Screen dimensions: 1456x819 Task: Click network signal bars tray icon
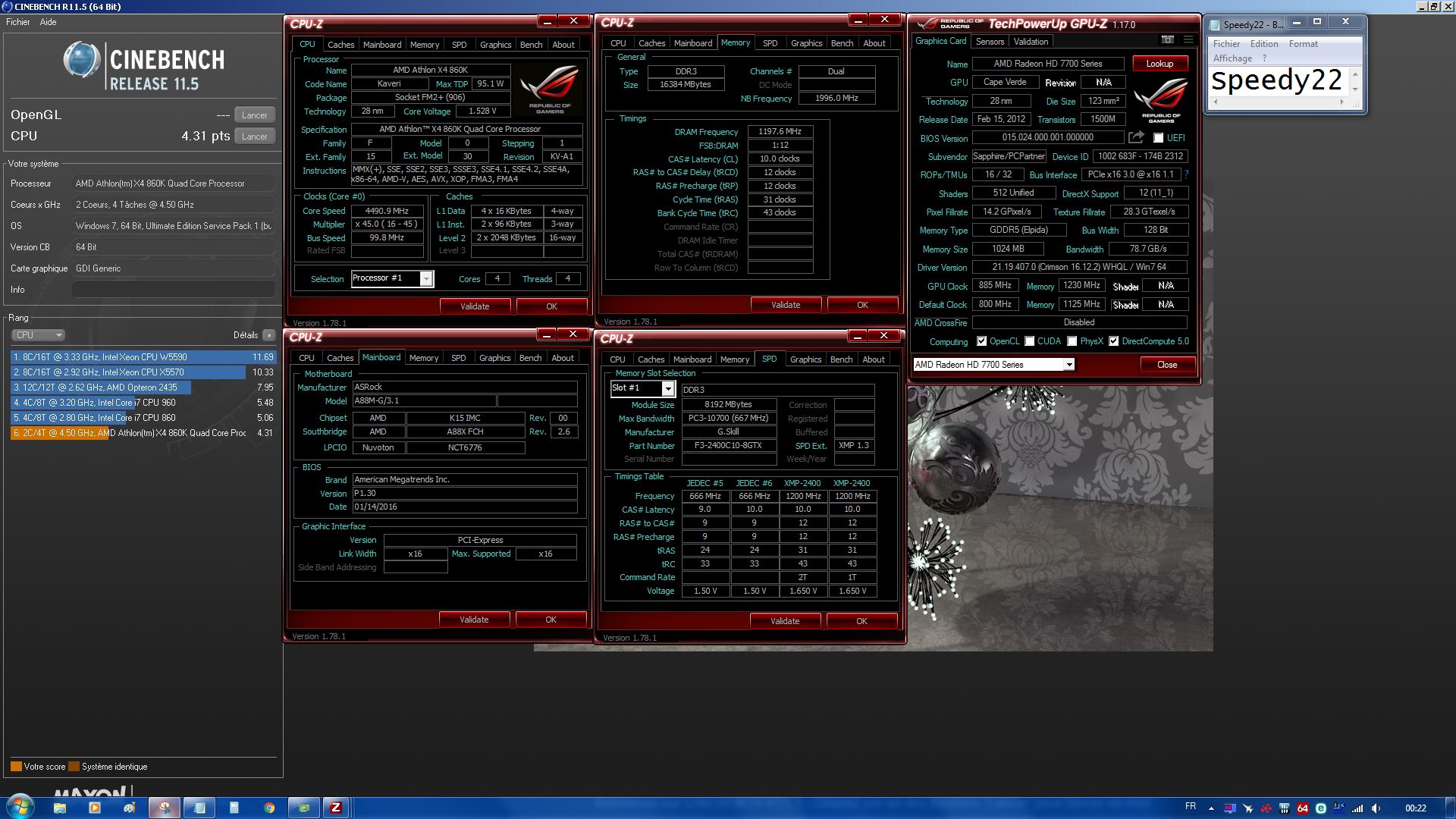click(x=1357, y=808)
